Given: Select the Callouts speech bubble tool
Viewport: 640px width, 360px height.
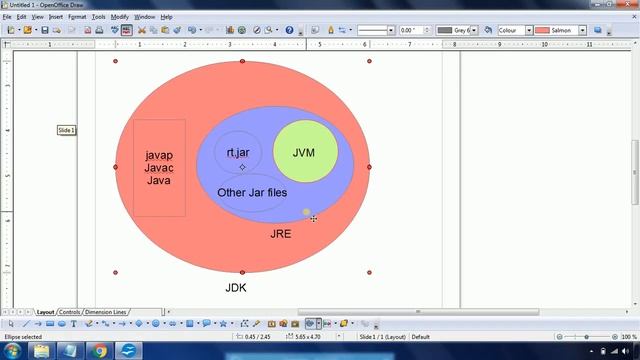Looking at the screenshot, I should (x=207, y=324).
